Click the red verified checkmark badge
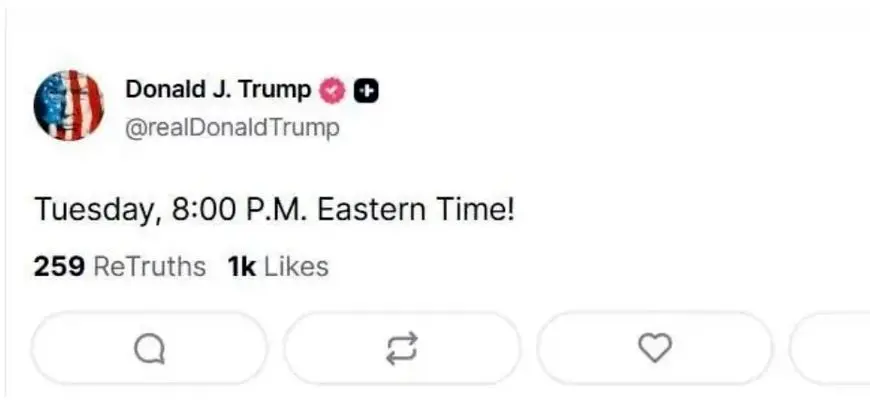 click(x=332, y=91)
